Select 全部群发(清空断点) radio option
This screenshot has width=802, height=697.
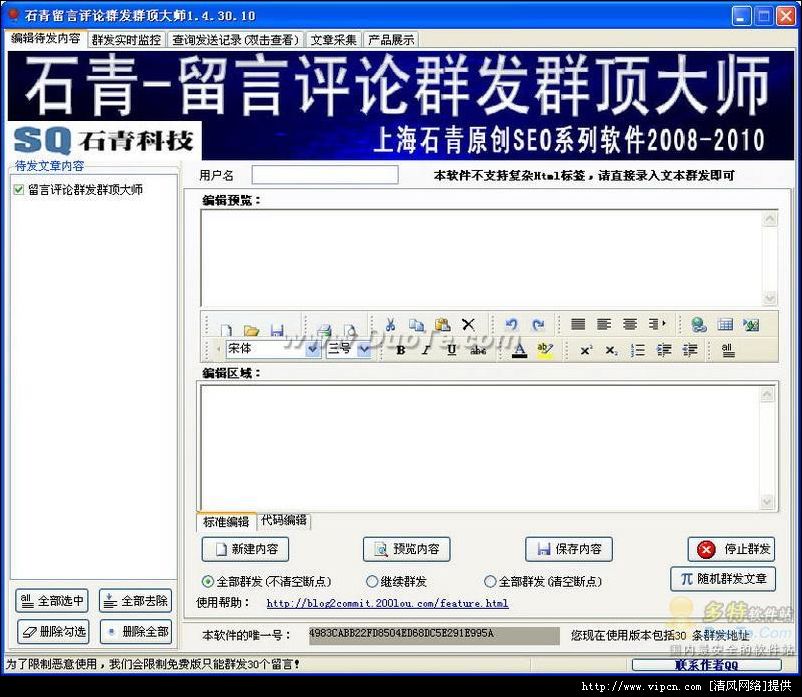490,581
